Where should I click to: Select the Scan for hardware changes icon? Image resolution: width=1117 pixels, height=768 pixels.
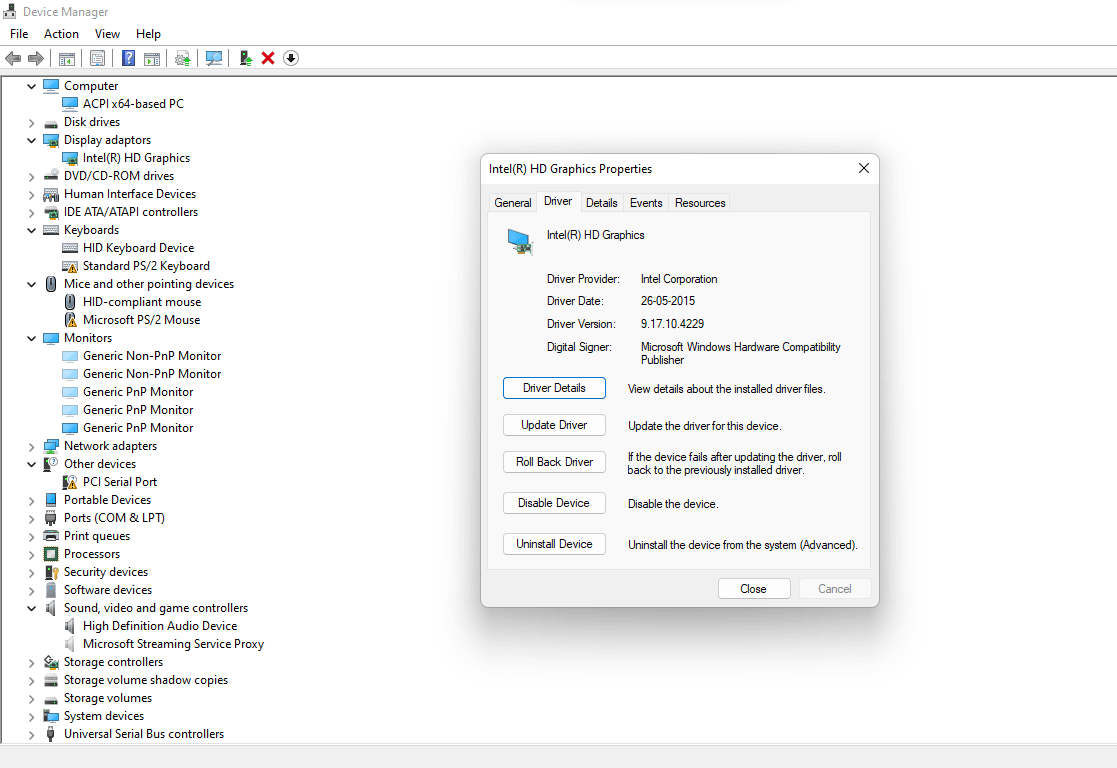coord(214,58)
